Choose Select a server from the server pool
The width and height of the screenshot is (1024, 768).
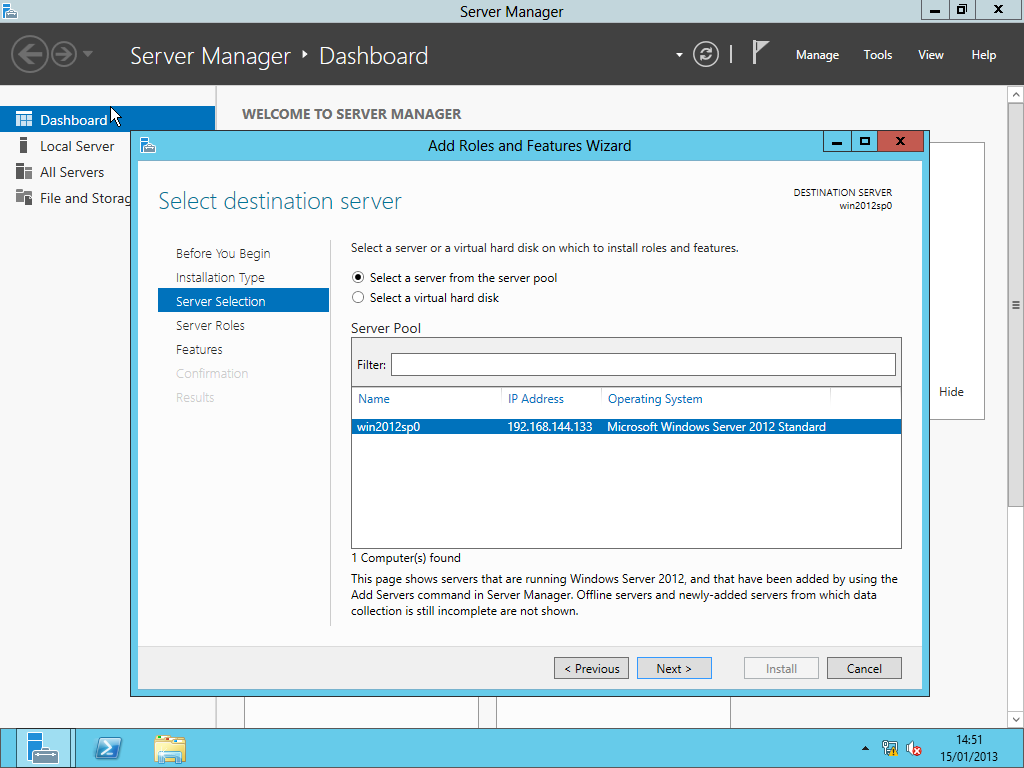[x=359, y=278]
